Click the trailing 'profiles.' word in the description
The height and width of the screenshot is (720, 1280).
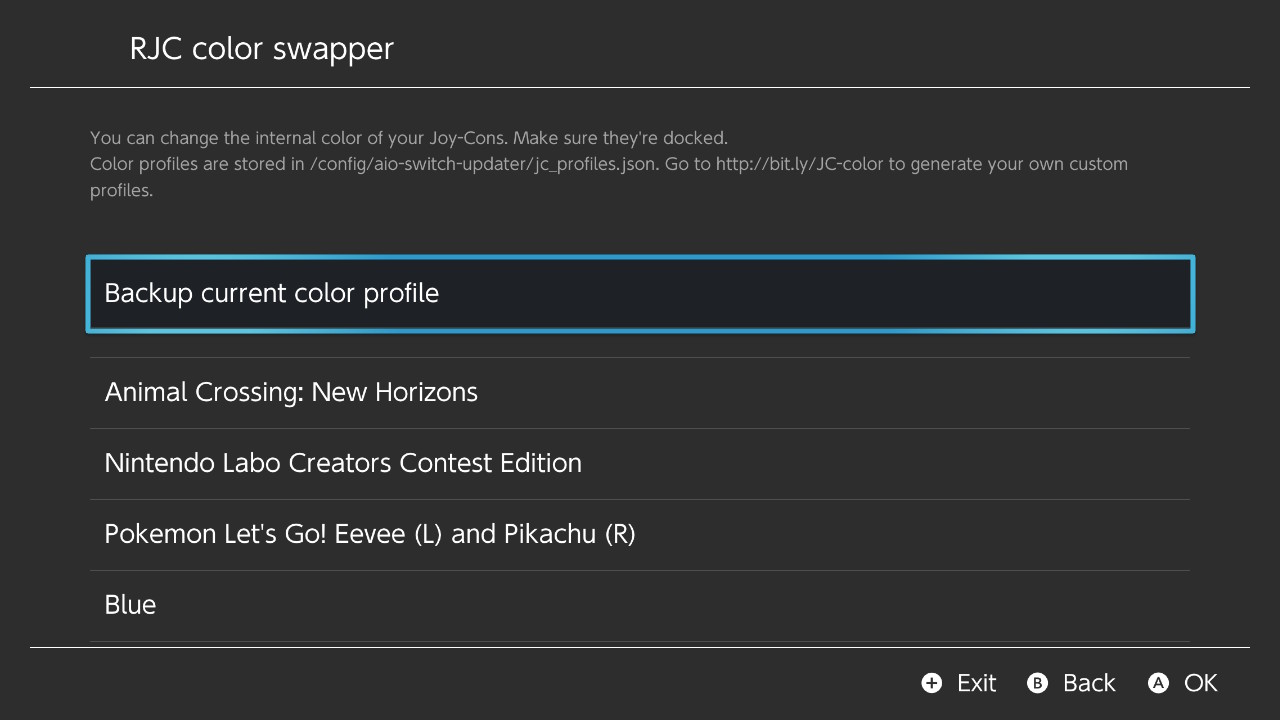click(x=121, y=190)
